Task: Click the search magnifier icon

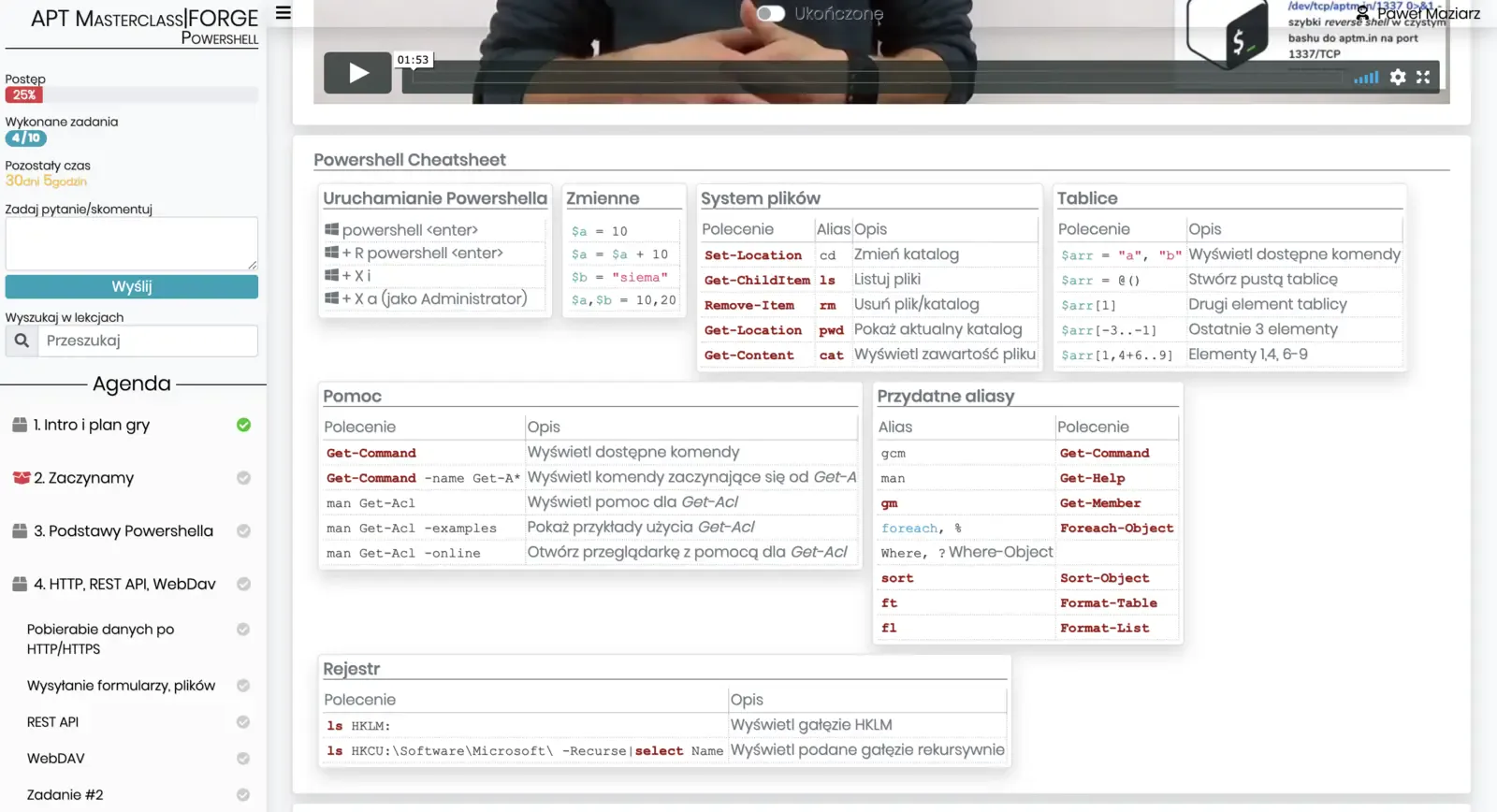Action: 22,341
